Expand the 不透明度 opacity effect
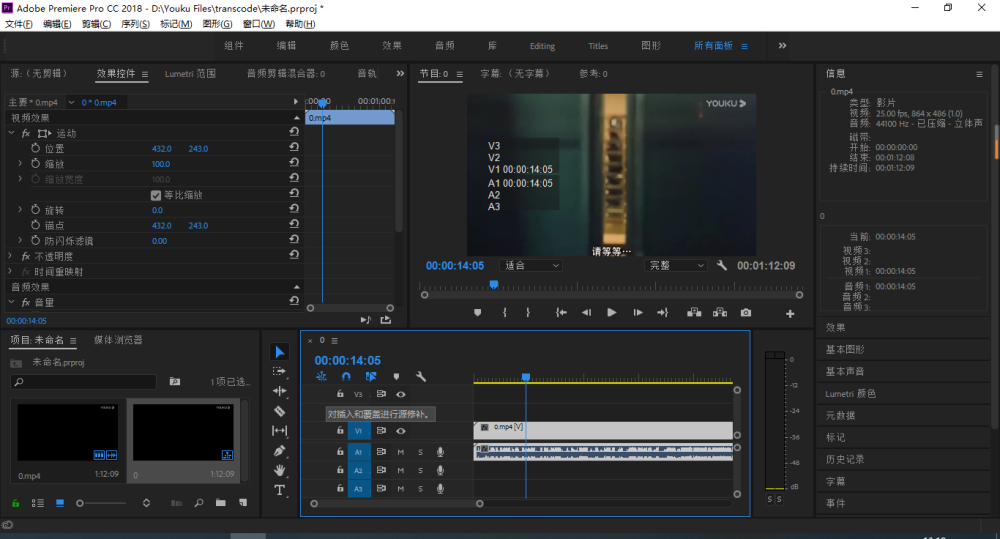 tap(11, 256)
